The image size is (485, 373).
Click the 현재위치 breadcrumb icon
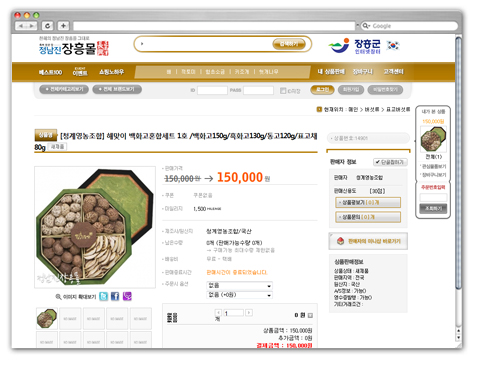[x=319, y=109]
